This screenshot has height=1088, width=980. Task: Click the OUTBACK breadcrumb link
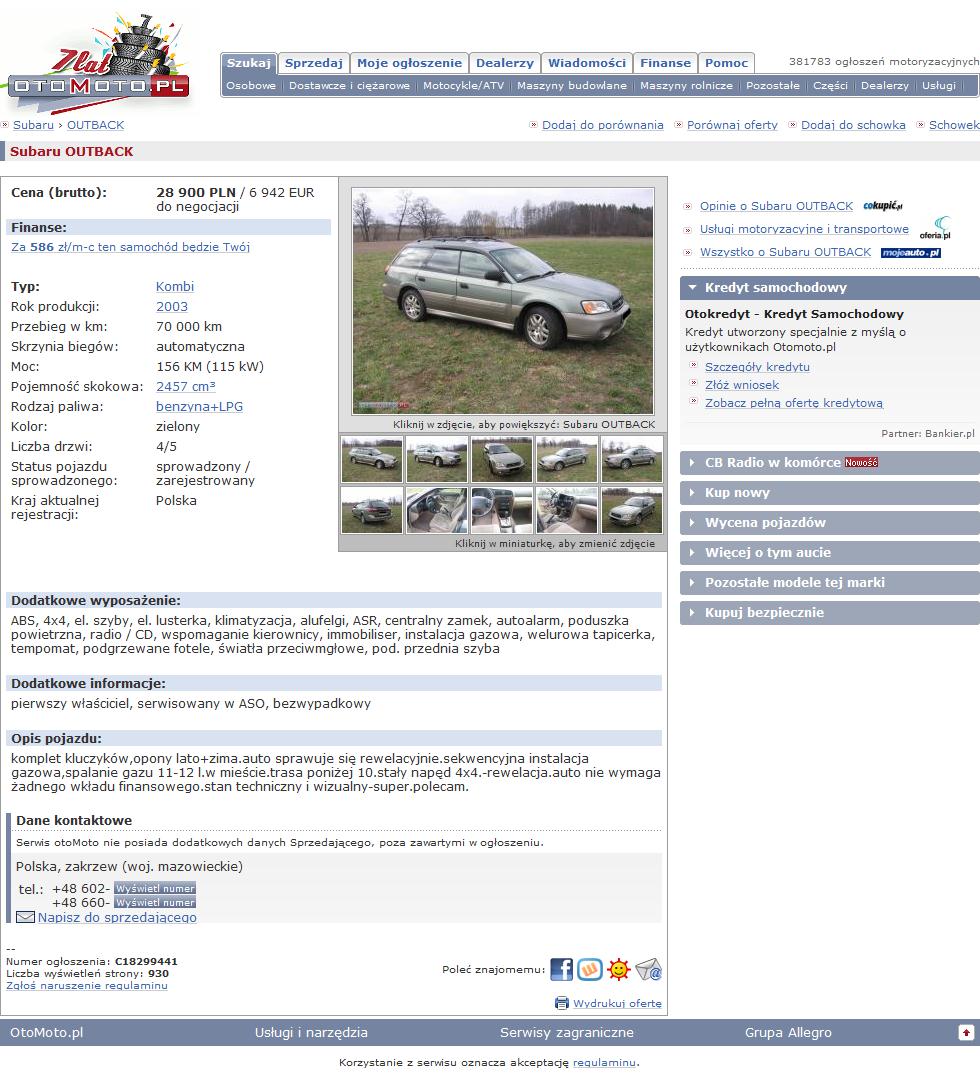tap(95, 125)
